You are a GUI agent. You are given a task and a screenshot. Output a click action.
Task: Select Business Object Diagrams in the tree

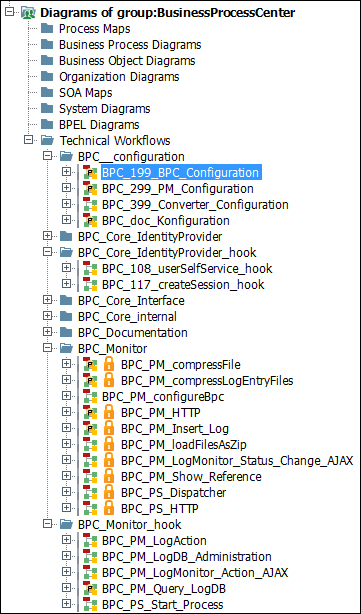coord(127,61)
